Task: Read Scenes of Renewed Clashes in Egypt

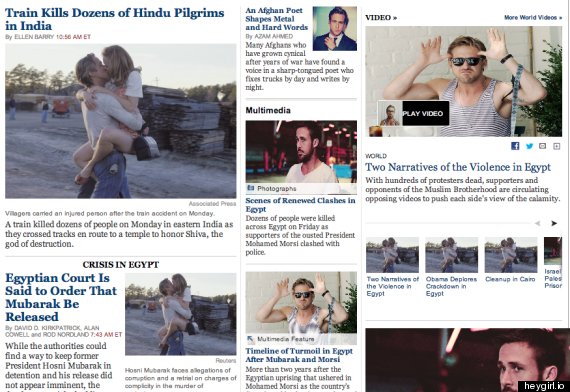Action: [300, 205]
